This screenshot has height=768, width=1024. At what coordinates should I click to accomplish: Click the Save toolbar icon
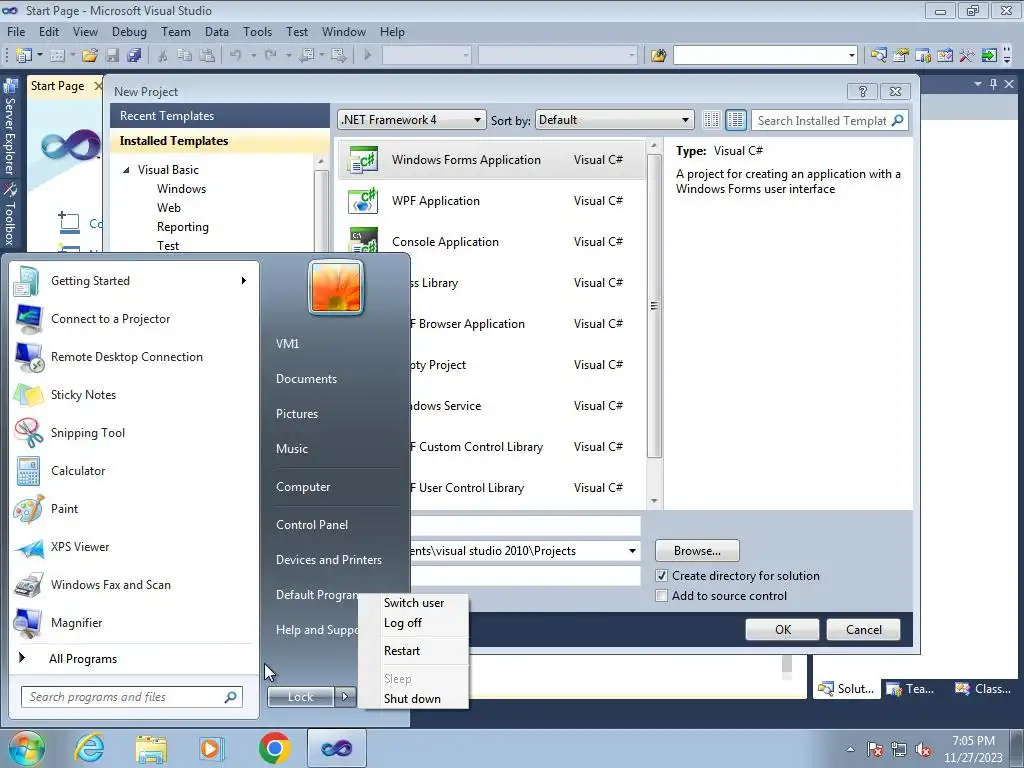tap(112, 56)
